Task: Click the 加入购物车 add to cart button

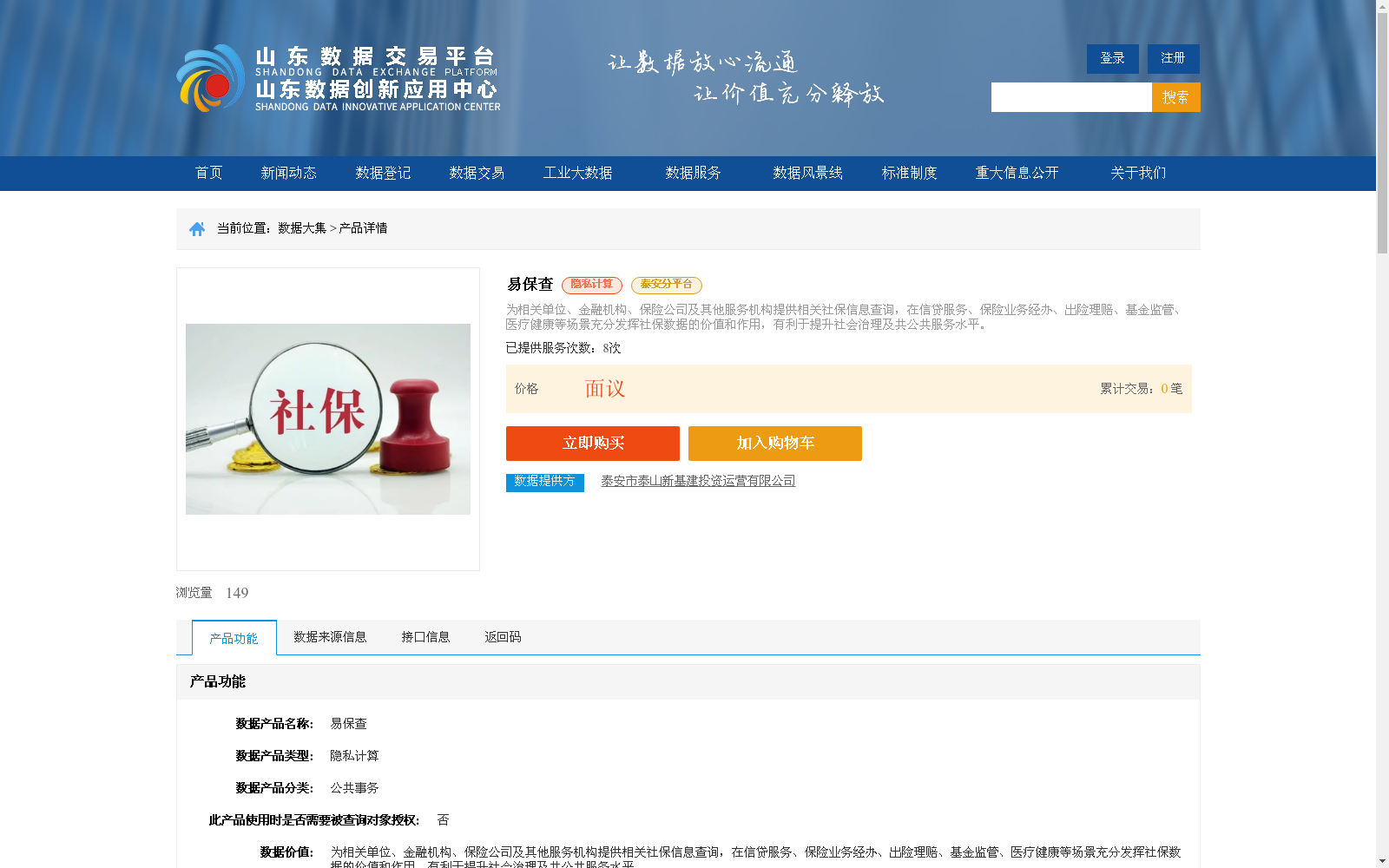Action: point(775,444)
